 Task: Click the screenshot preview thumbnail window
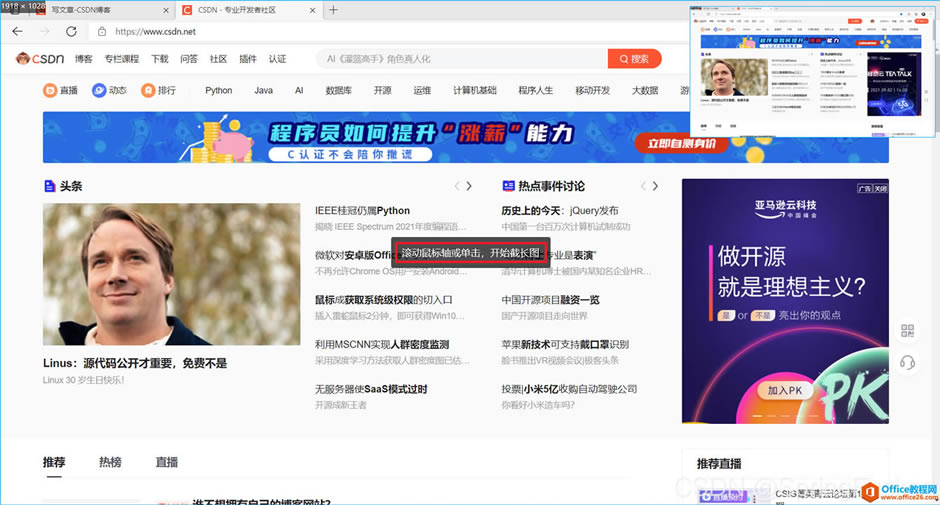pyautogui.click(x=812, y=71)
